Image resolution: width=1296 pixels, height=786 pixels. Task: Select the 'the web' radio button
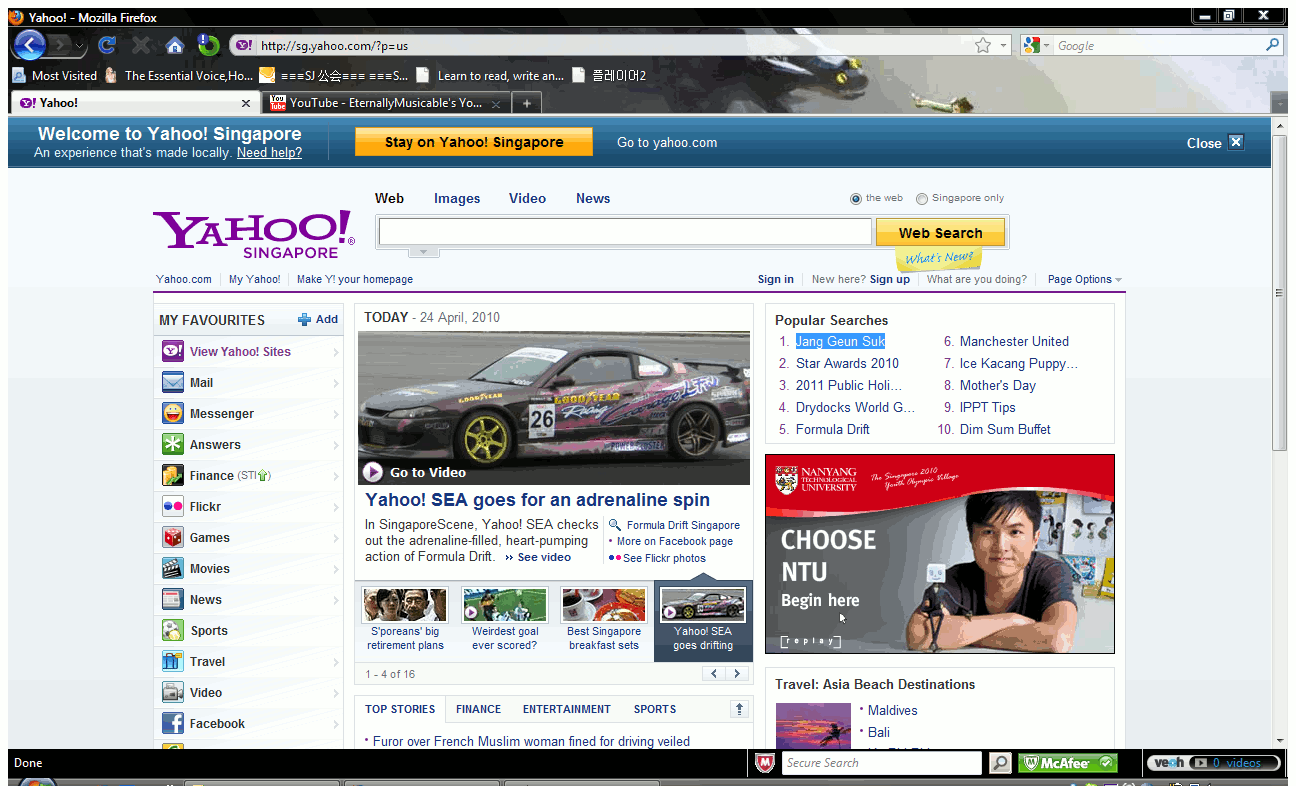[856, 199]
